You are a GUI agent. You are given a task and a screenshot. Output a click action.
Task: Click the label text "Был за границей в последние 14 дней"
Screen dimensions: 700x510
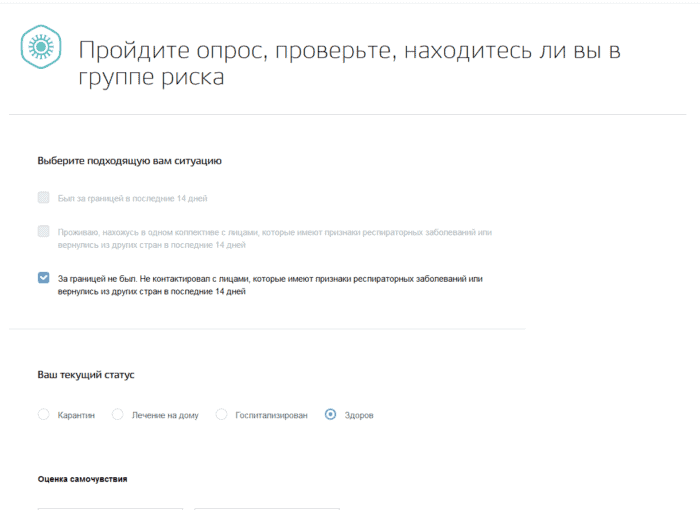[132, 198]
